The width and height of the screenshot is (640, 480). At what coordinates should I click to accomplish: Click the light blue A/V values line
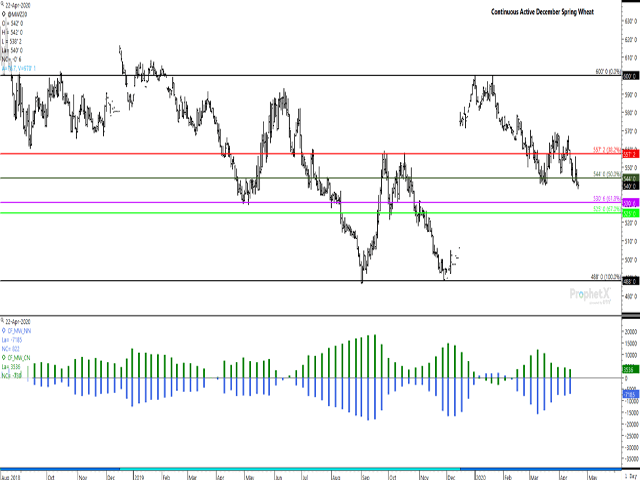[x=19, y=69]
